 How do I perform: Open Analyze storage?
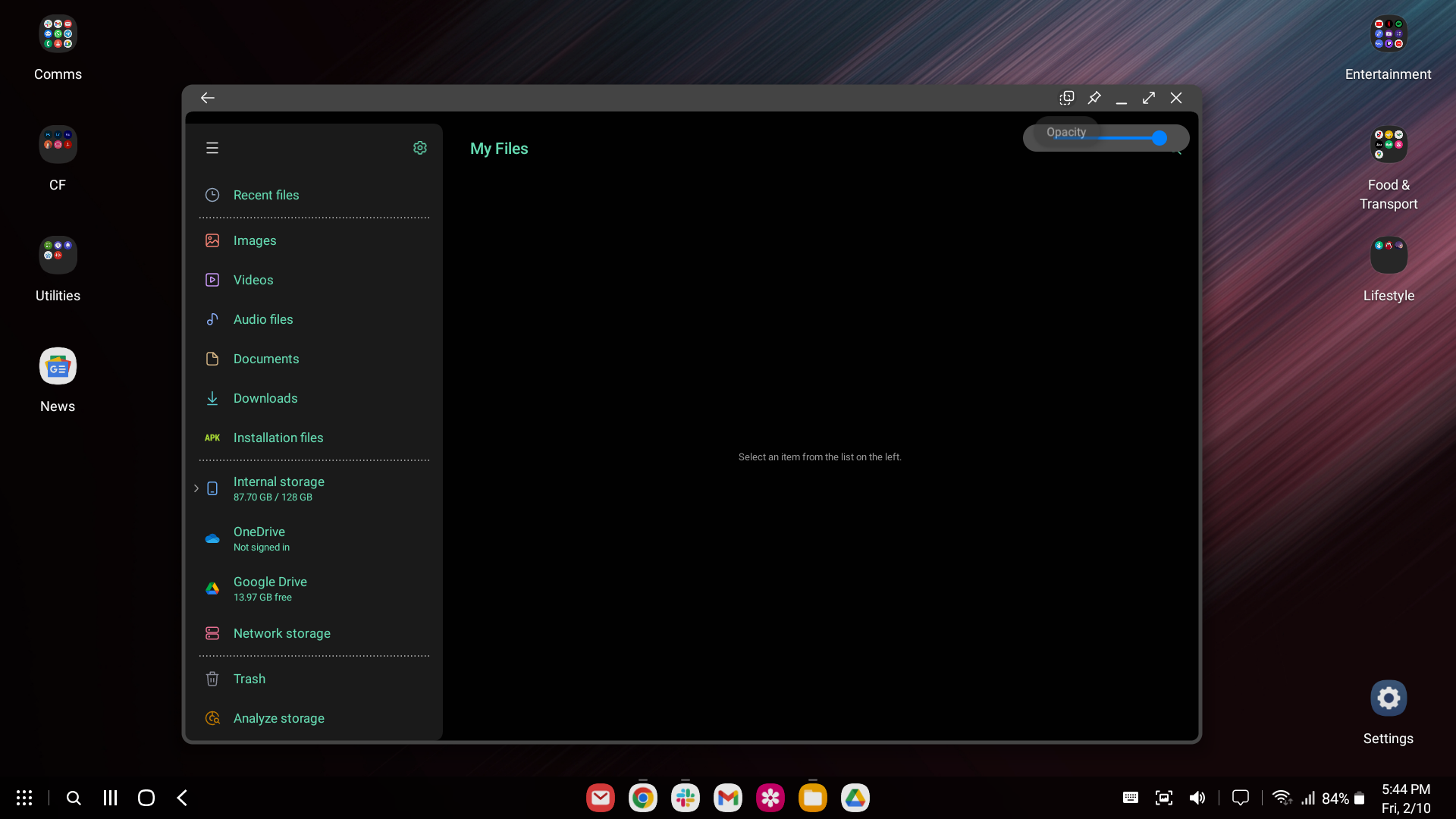278,718
